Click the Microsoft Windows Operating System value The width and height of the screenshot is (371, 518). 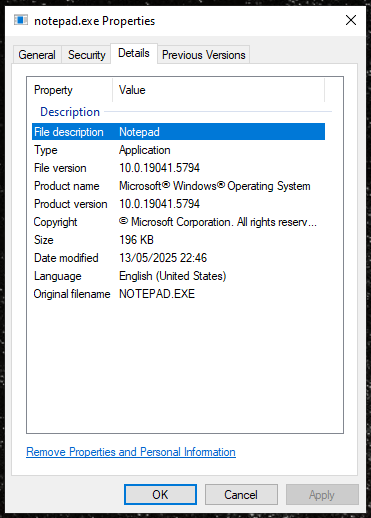tap(215, 186)
